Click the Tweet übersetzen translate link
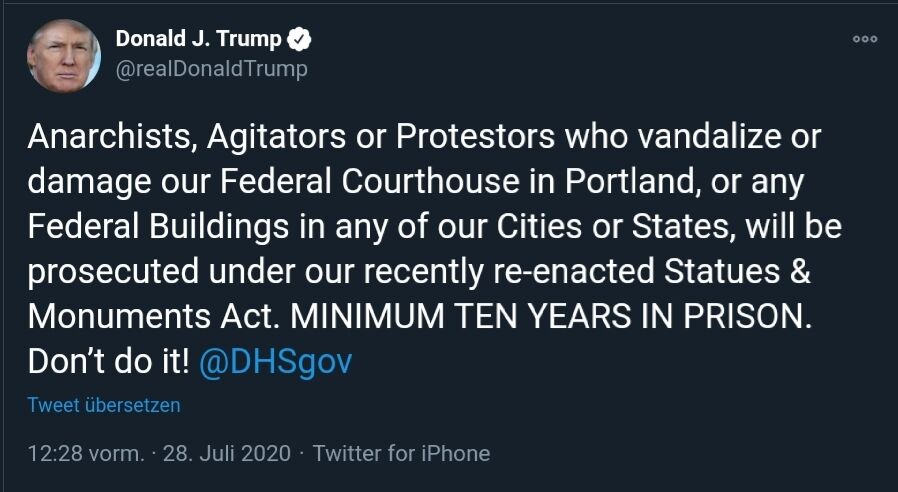The width and height of the screenshot is (898, 492). (x=104, y=405)
